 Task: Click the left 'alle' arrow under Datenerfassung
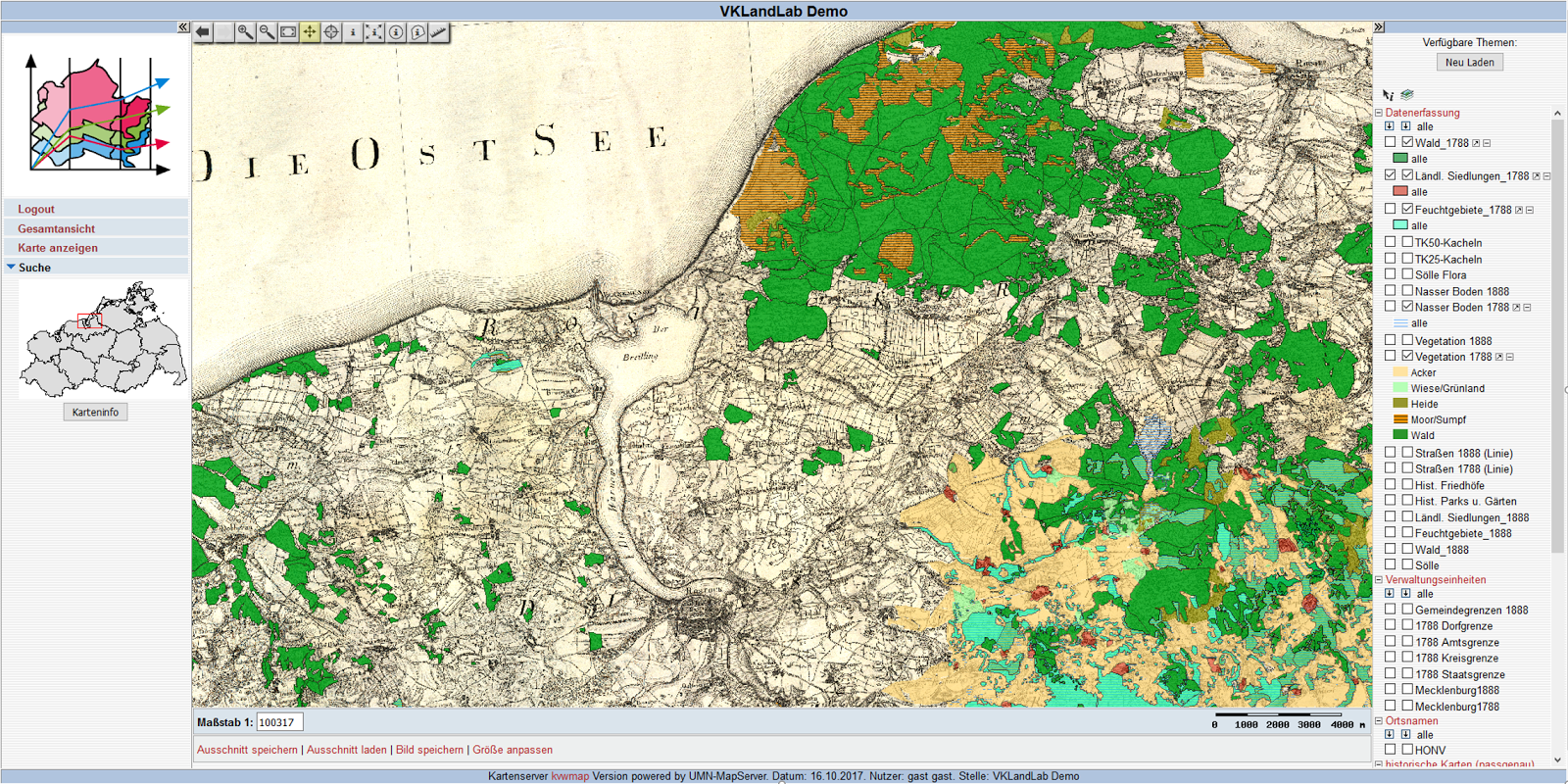[1390, 126]
